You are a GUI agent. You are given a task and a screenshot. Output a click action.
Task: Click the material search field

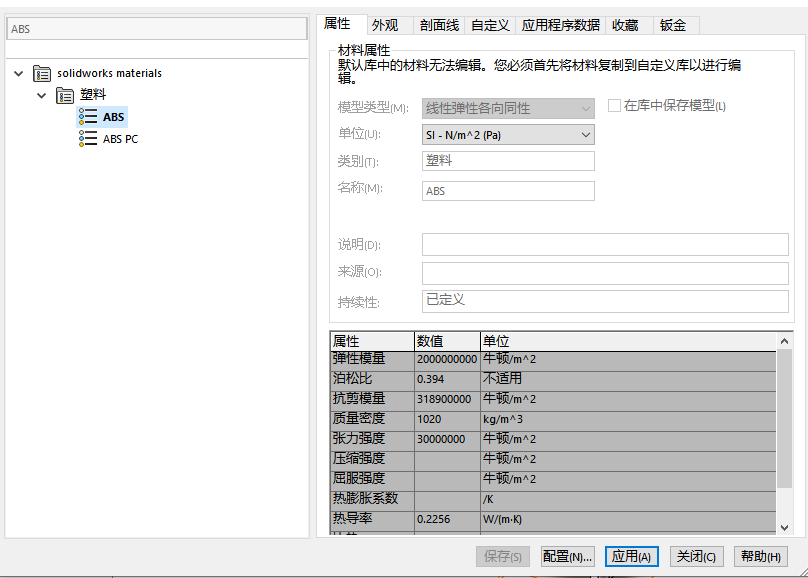pos(156,29)
